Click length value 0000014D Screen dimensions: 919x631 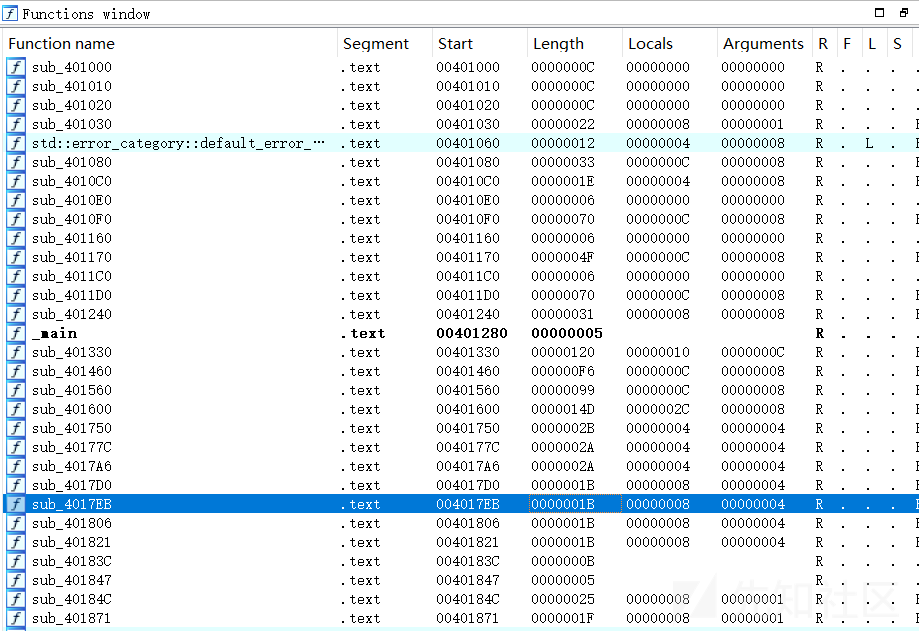(x=563, y=410)
